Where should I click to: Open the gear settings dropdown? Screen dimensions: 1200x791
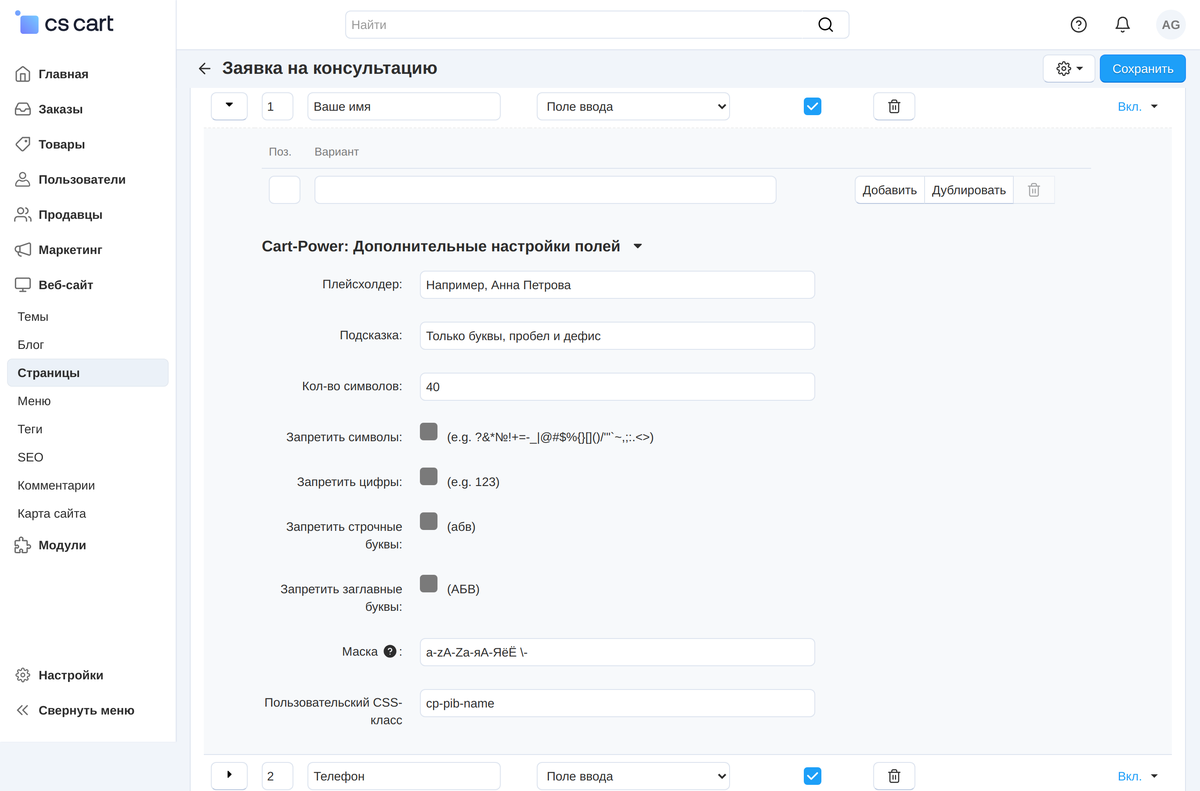[x=1069, y=68]
